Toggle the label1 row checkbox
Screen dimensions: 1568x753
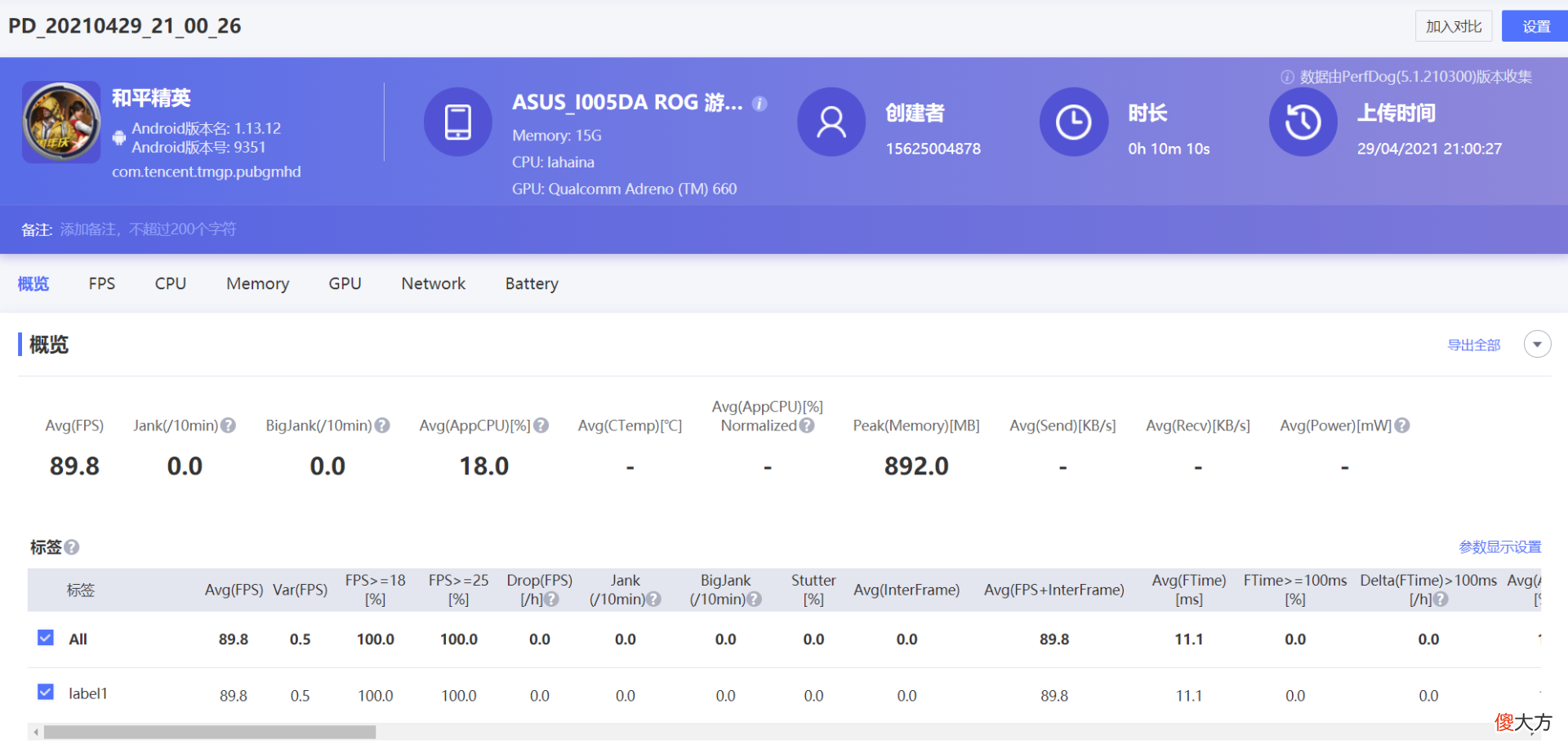pyautogui.click(x=46, y=693)
